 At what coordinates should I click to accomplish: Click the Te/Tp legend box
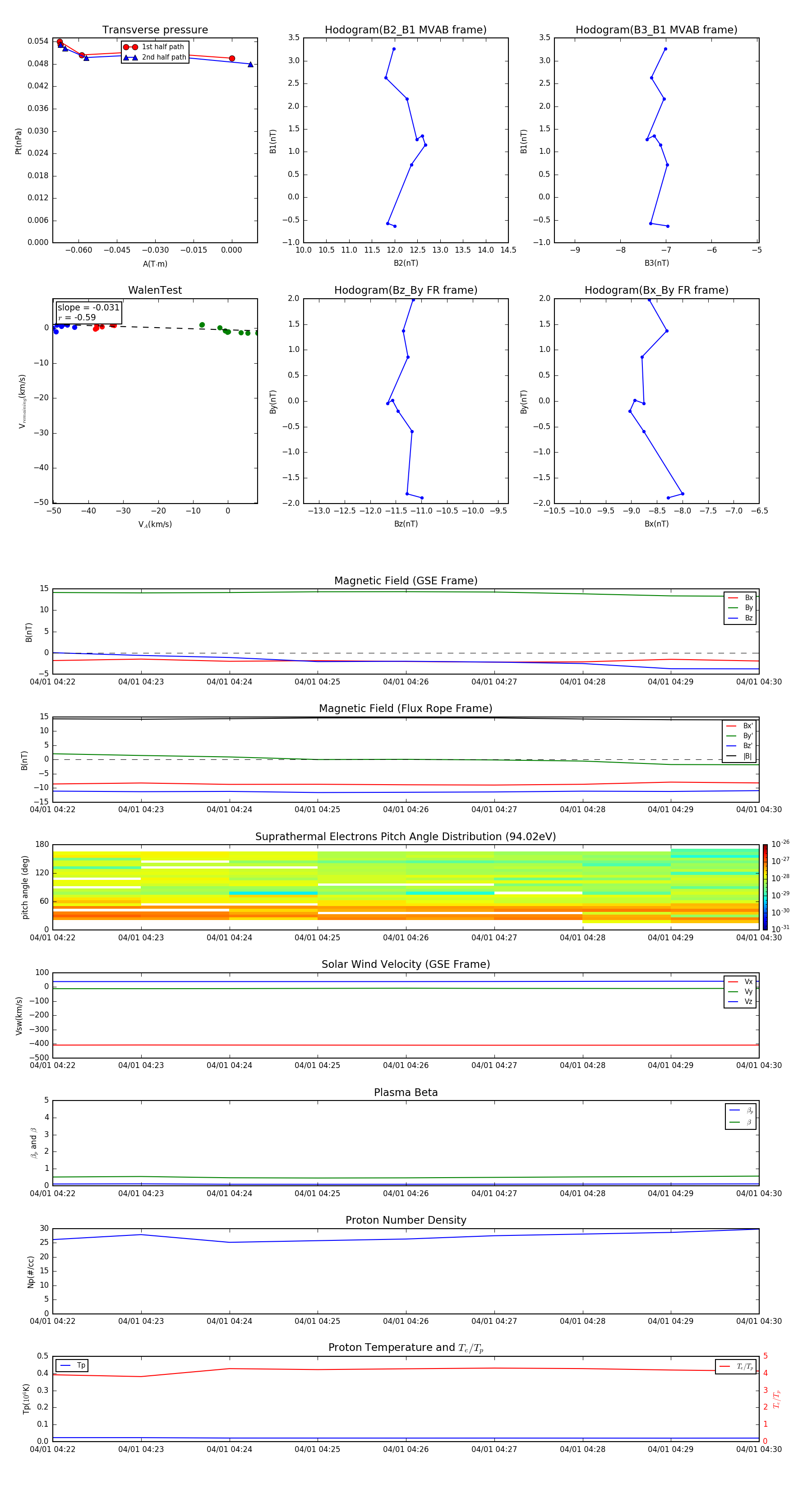(x=735, y=1366)
